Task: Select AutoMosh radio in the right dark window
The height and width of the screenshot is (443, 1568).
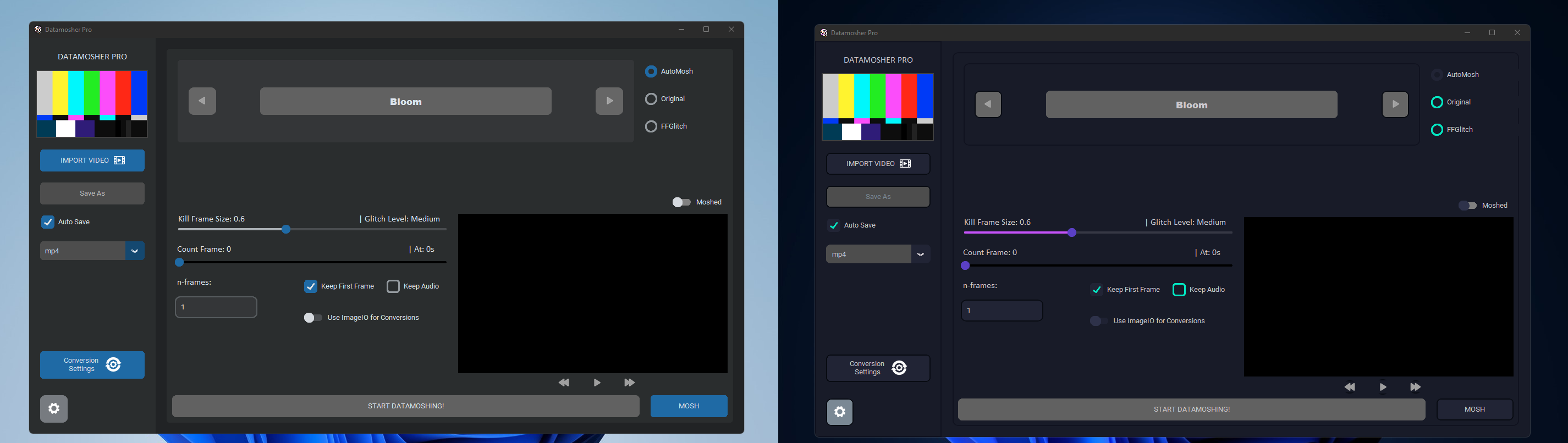Action: (x=1437, y=75)
